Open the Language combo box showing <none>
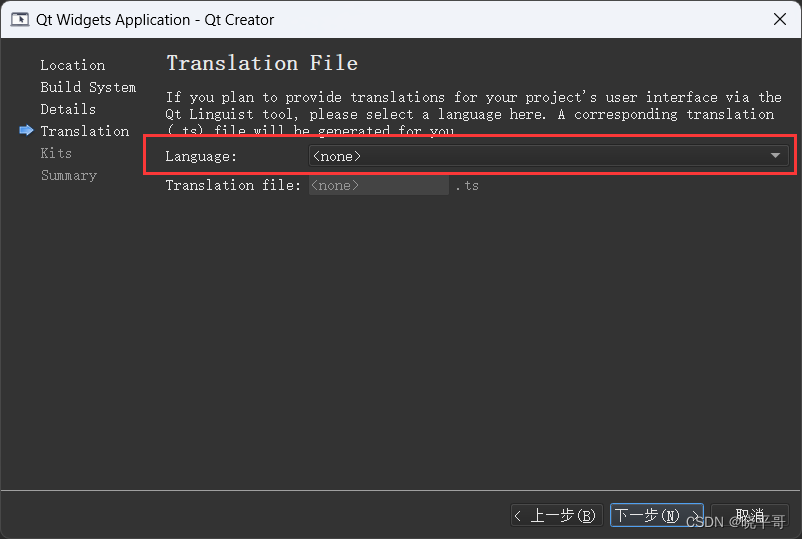802x539 pixels. 548,155
